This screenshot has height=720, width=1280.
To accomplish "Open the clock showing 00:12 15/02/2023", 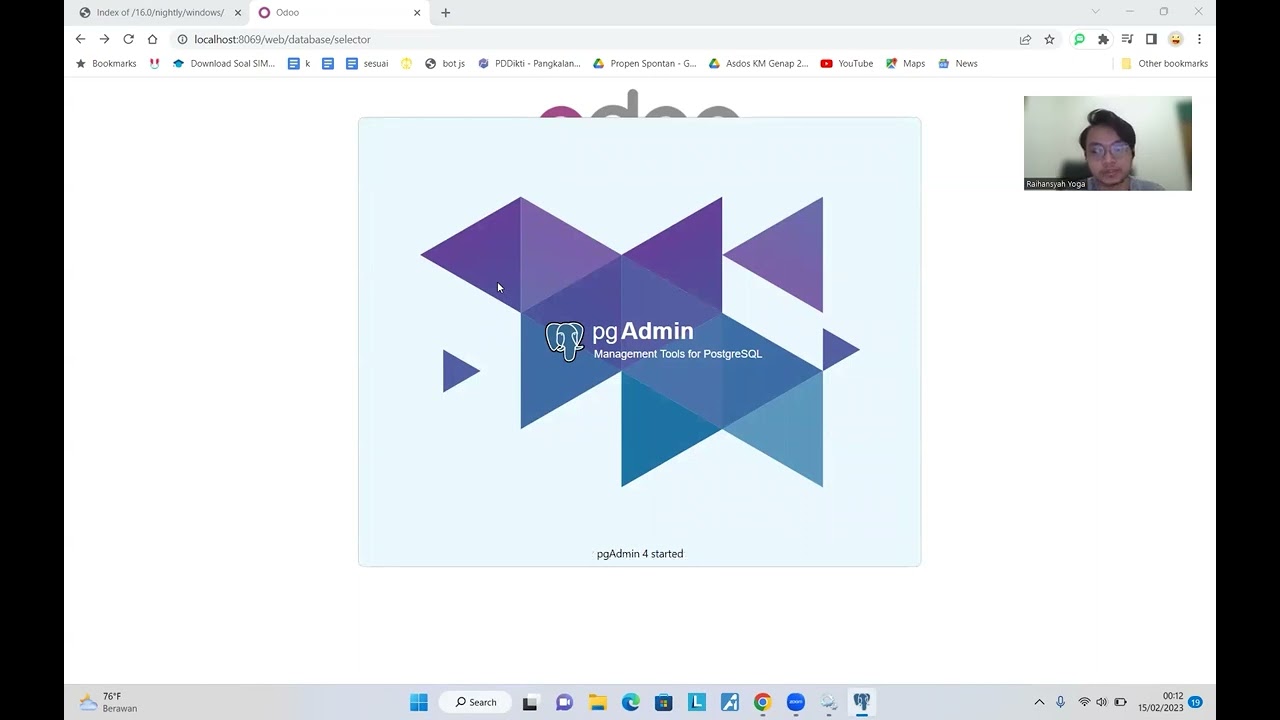I will [x=1160, y=702].
